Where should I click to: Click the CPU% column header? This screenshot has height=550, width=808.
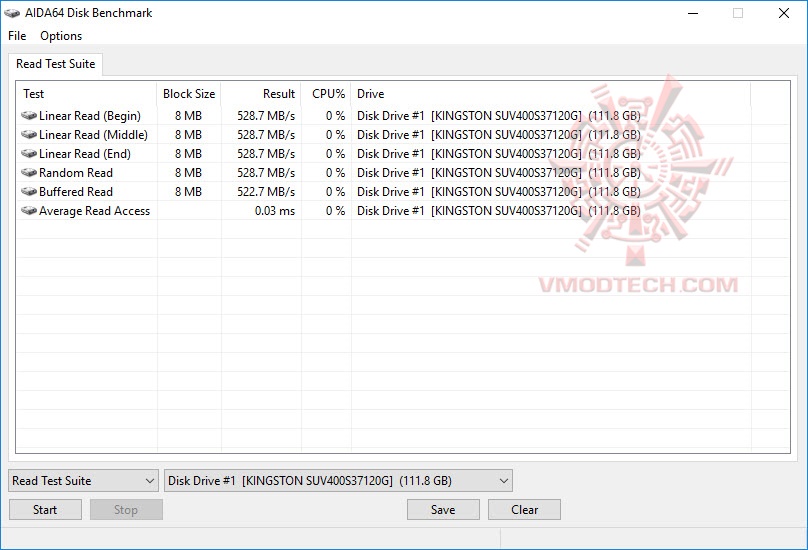pos(327,94)
